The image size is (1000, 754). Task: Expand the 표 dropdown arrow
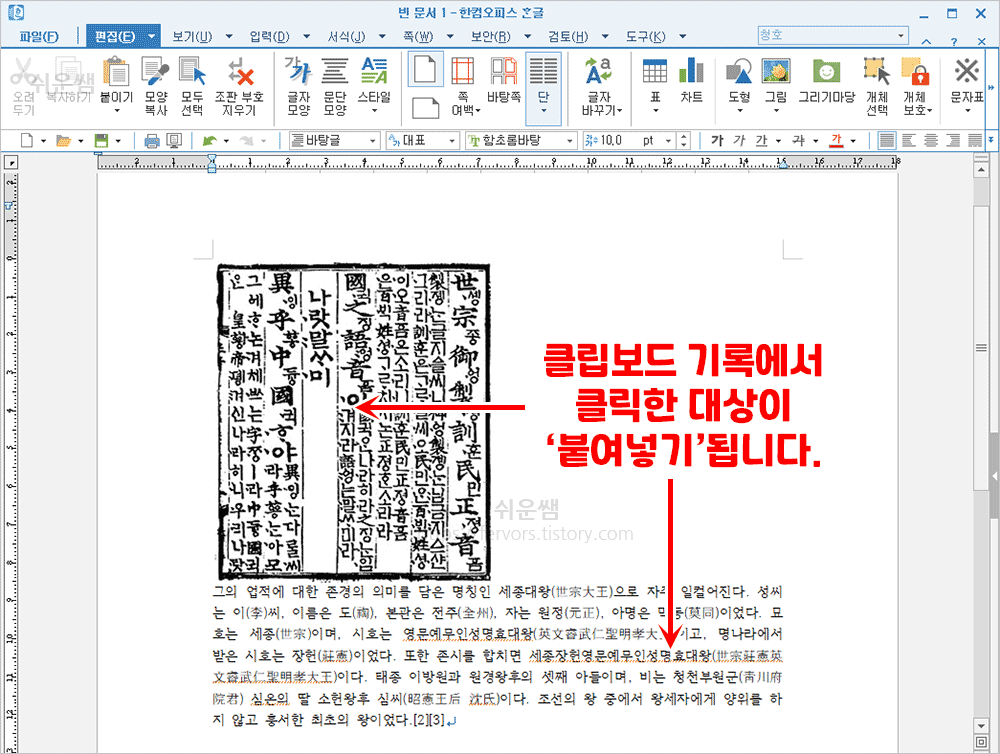coord(655,111)
